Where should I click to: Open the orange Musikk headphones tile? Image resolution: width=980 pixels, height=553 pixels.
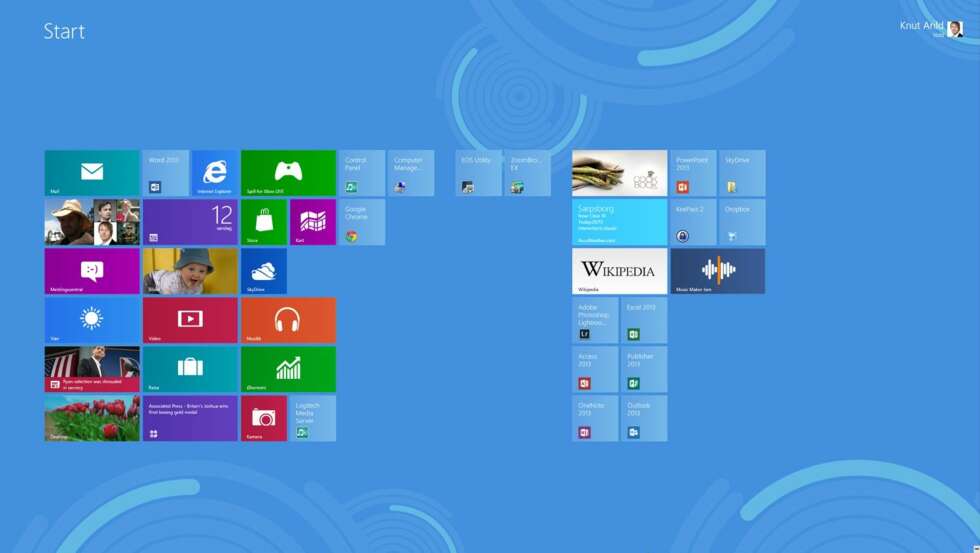pyautogui.click(x=288, y=320)
